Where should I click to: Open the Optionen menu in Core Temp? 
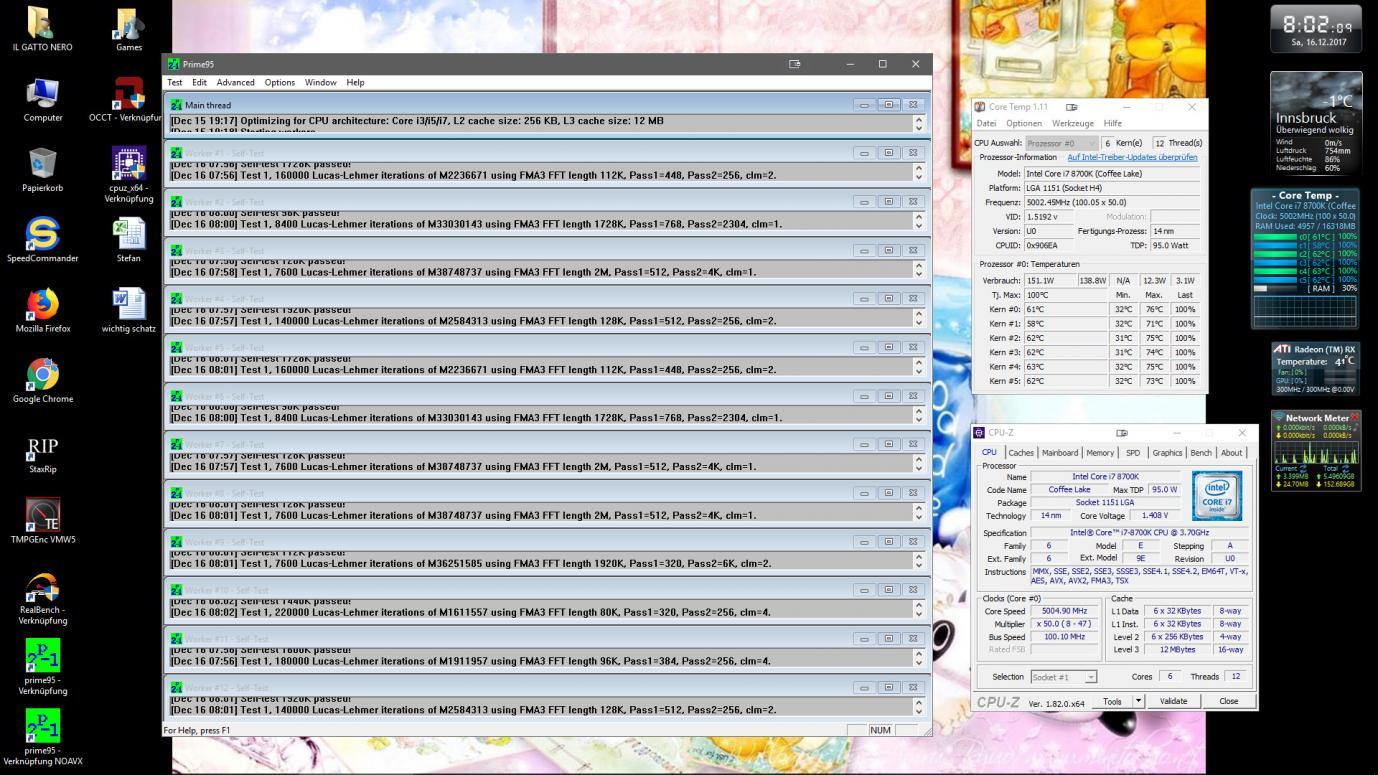tap(1024, 124)
